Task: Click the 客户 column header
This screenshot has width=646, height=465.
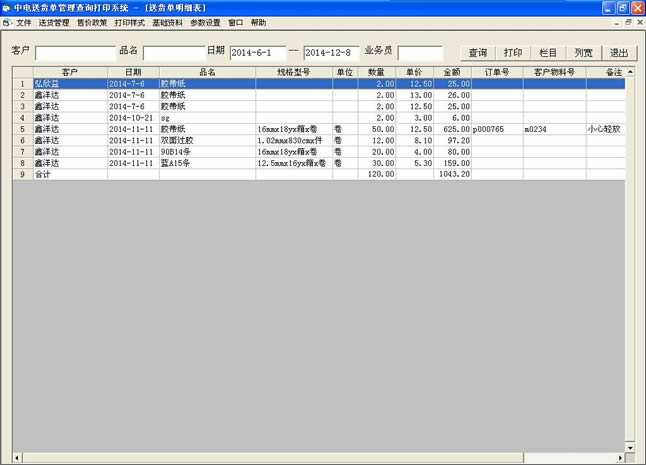Action: [x=70, y=72]
